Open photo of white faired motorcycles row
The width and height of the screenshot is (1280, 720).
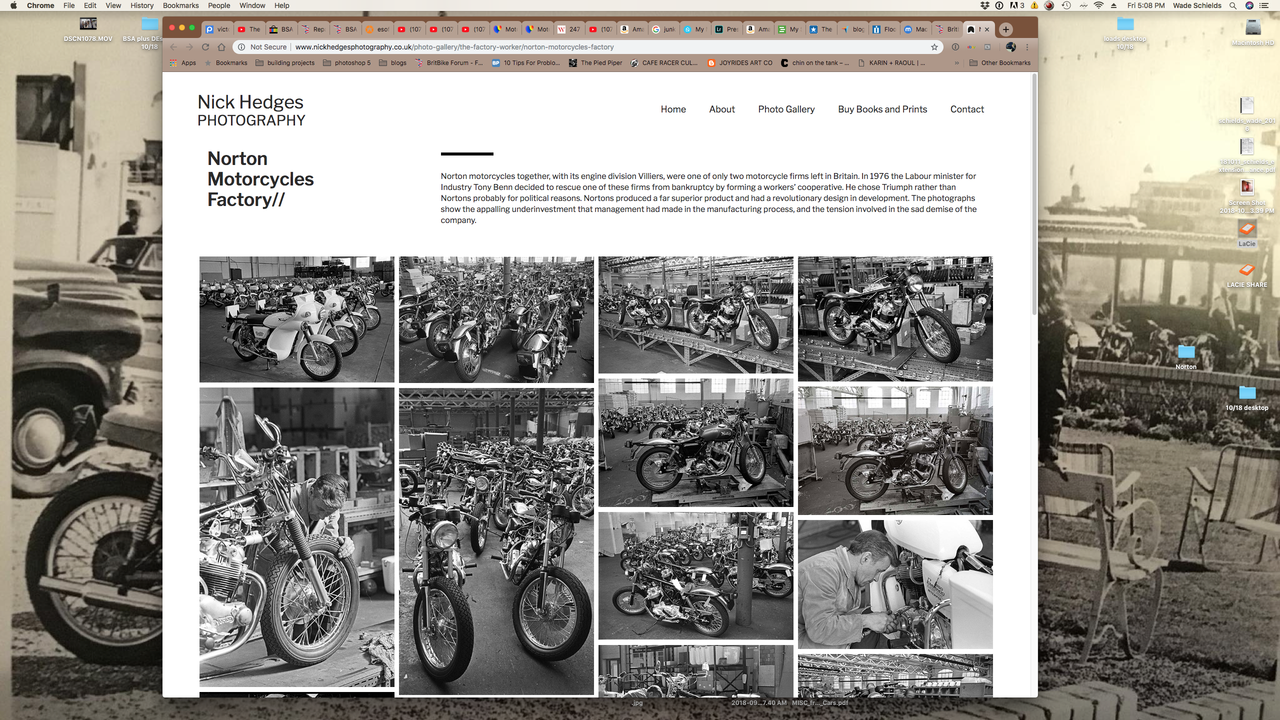point(297,320)
